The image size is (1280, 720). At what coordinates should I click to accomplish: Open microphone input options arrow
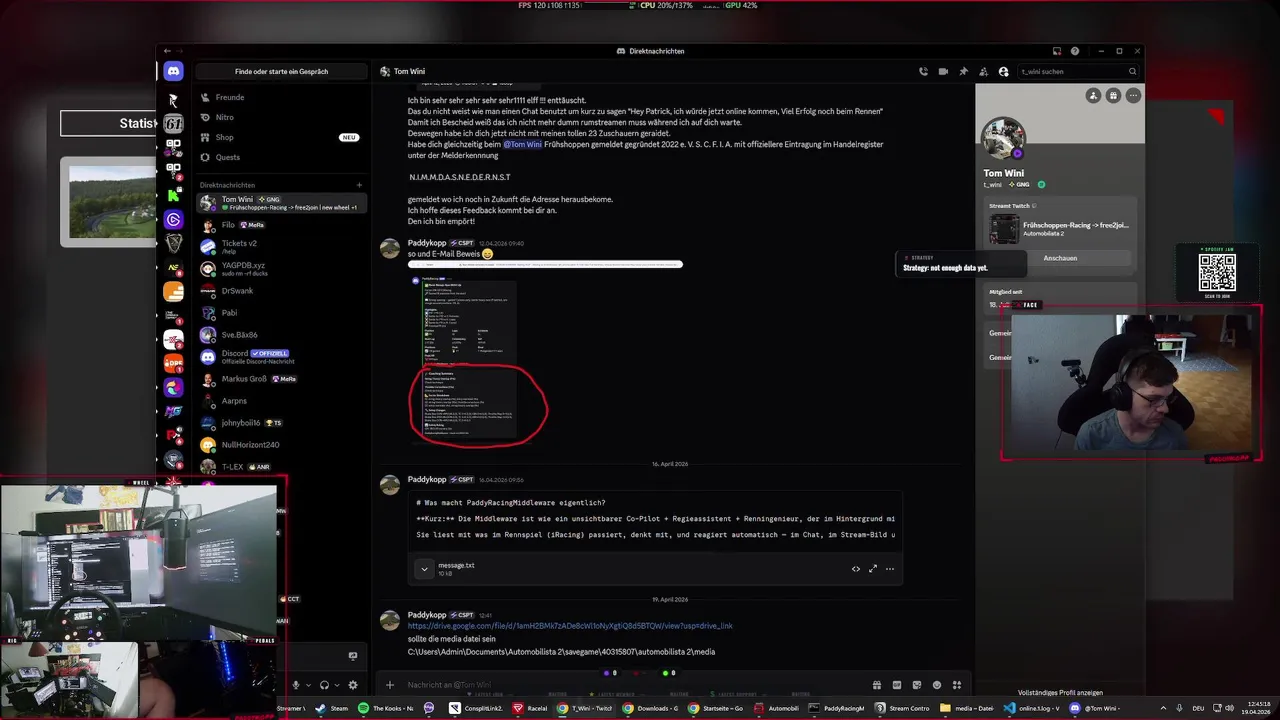point(308,685)
